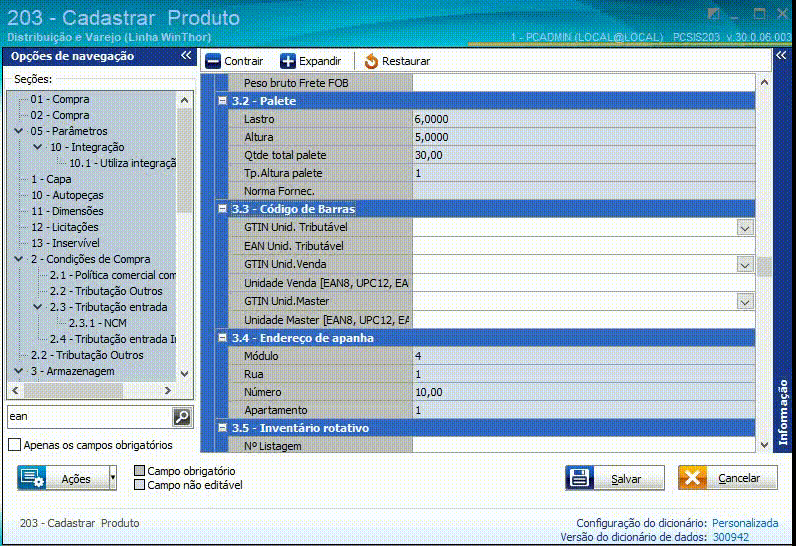Click the Altura value 5,0000 field

(584, 137)
